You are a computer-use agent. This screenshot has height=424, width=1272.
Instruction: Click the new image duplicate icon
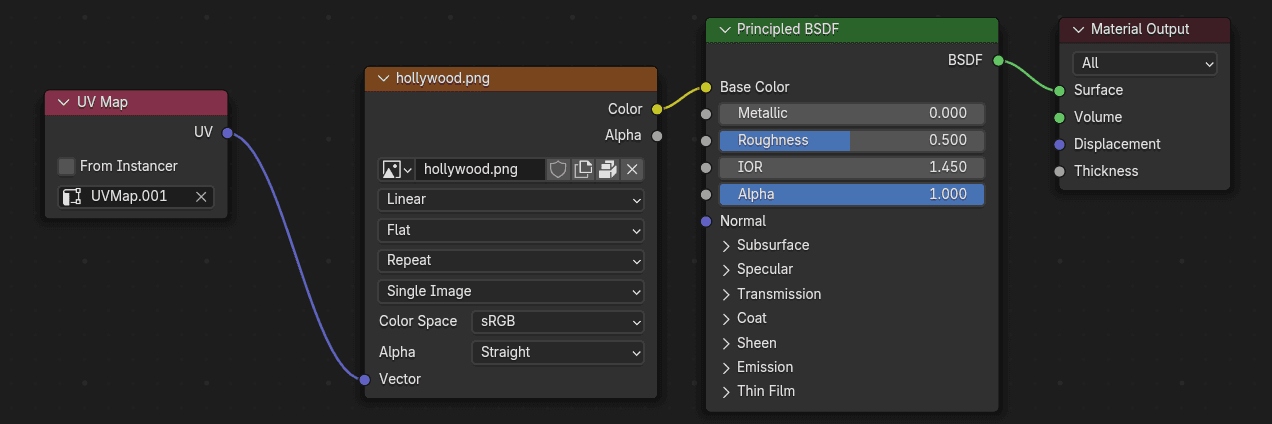pyautogui.click(x=583, y=169)
